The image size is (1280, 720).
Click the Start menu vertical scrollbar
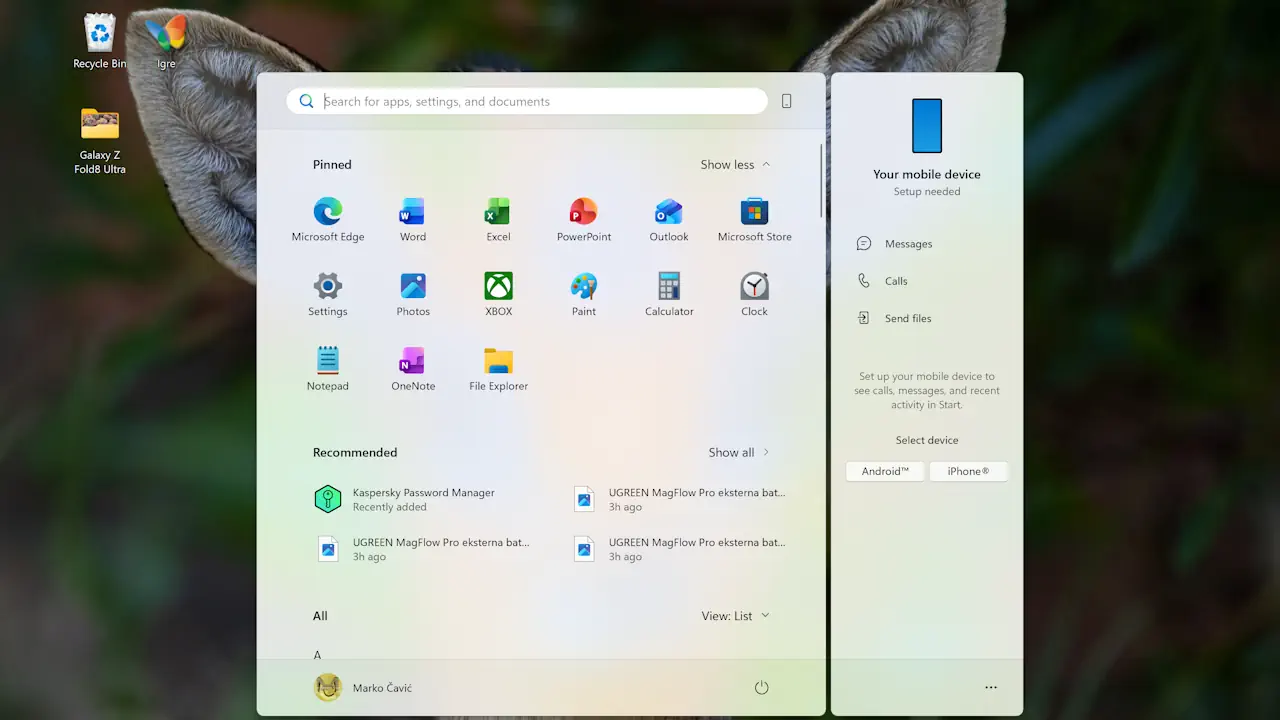(822, 181)
